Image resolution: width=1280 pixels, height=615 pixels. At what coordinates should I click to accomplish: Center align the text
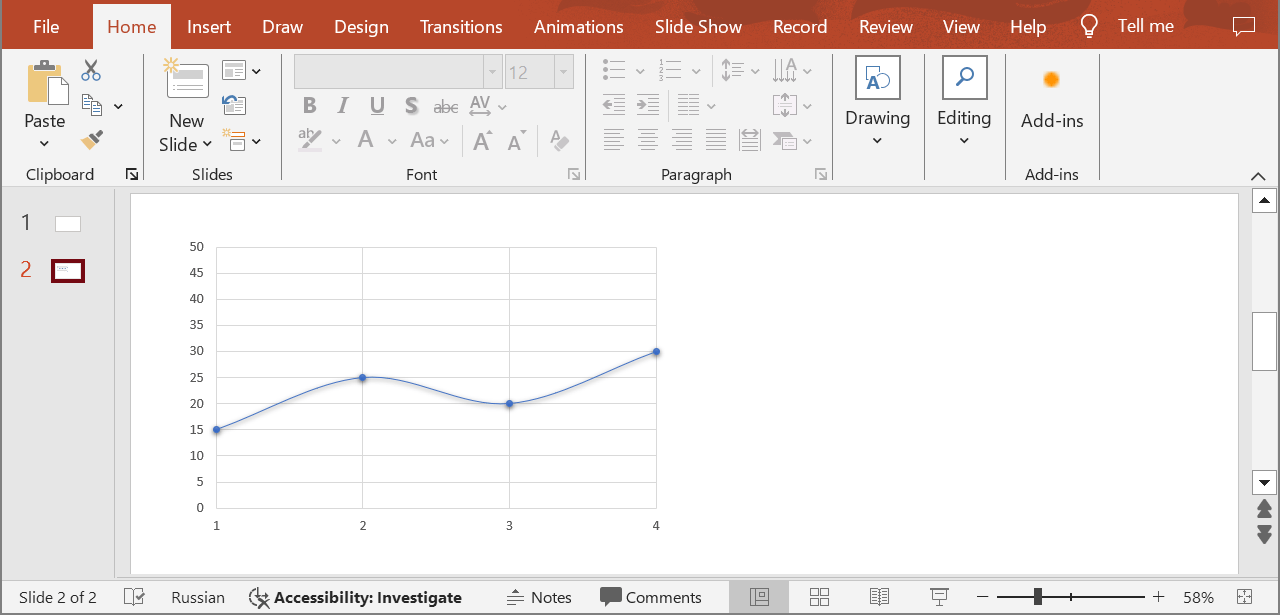[648, 140]
